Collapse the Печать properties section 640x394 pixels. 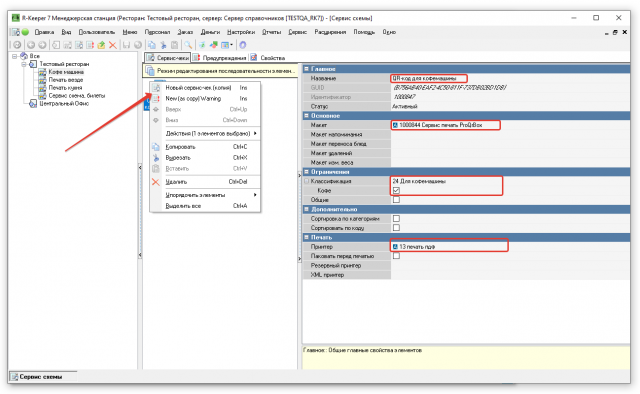point(307,237)
